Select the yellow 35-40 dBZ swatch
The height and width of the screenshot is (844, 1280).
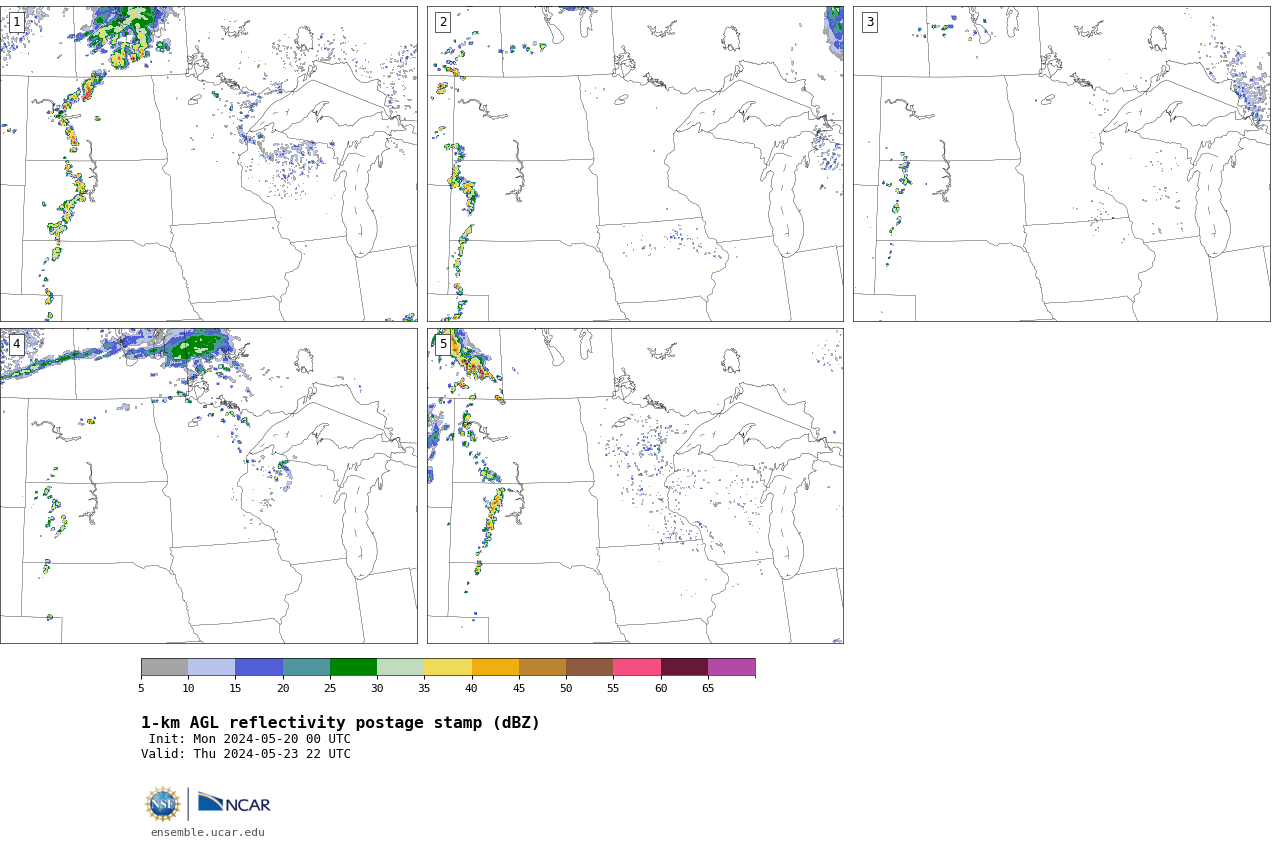click(448, 667)
